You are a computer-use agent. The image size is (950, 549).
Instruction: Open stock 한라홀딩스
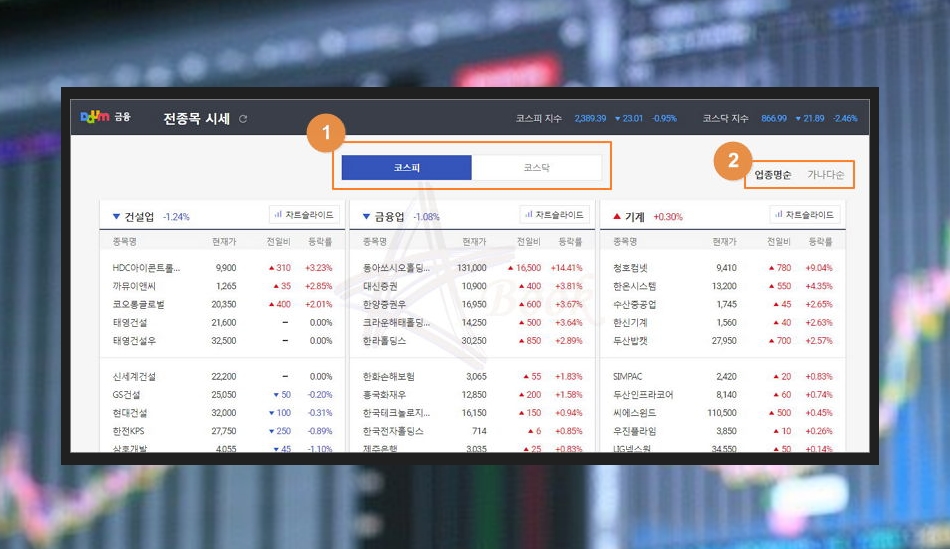point(384,341)
